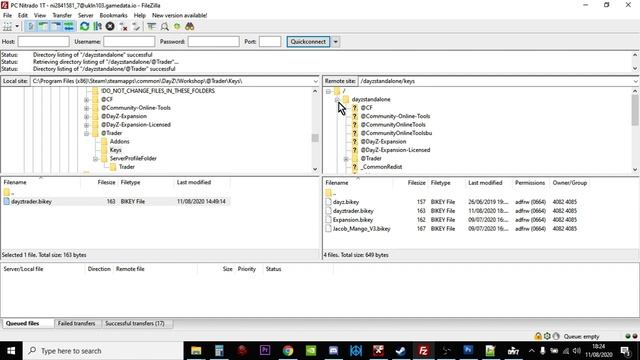Select remote file dayz.bikey
The width and height of the screenshot is (640, 360).
tap(346, 202)
